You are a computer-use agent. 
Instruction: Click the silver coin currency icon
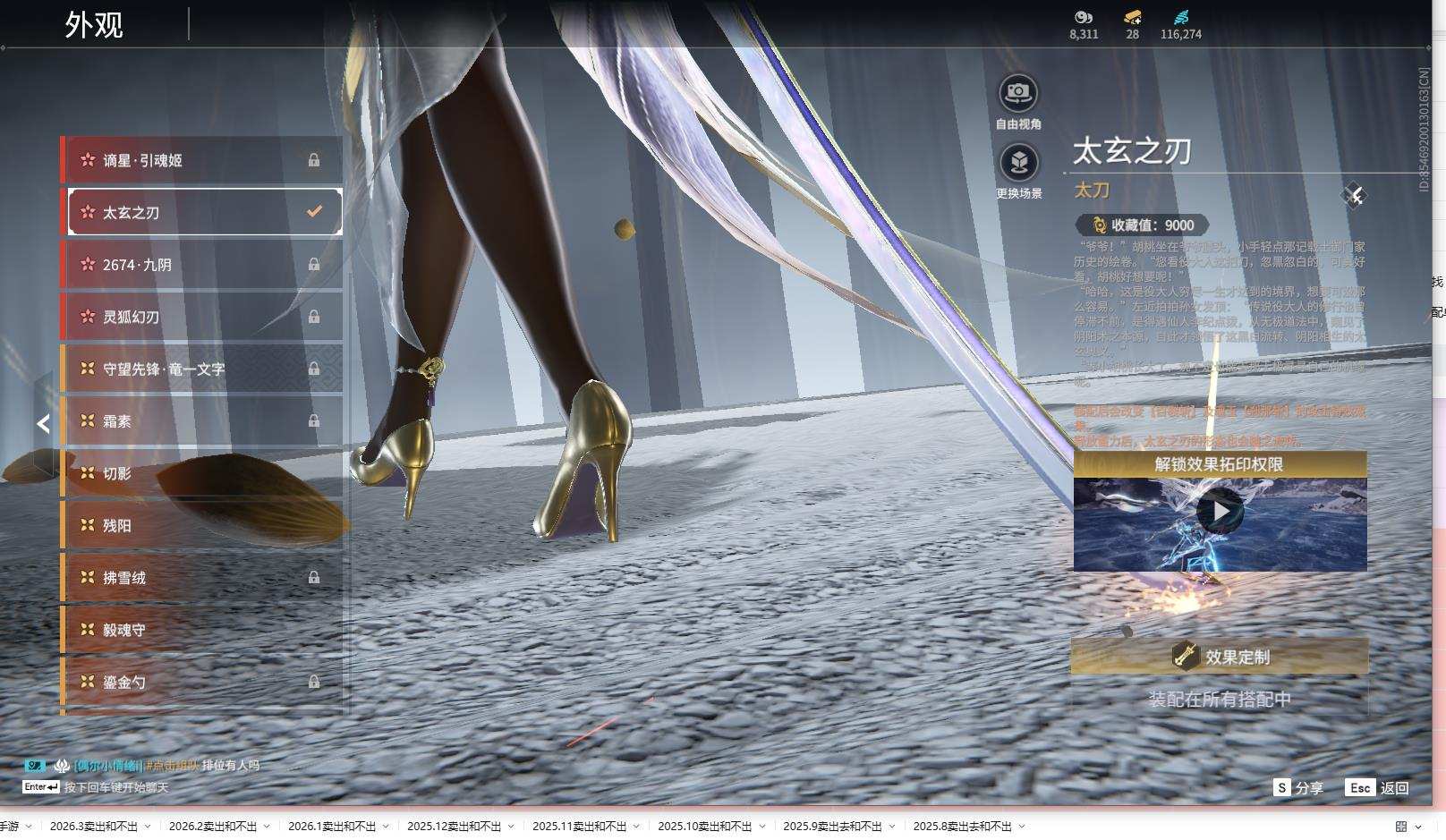pyautogui.click(x=1084, y=17)
